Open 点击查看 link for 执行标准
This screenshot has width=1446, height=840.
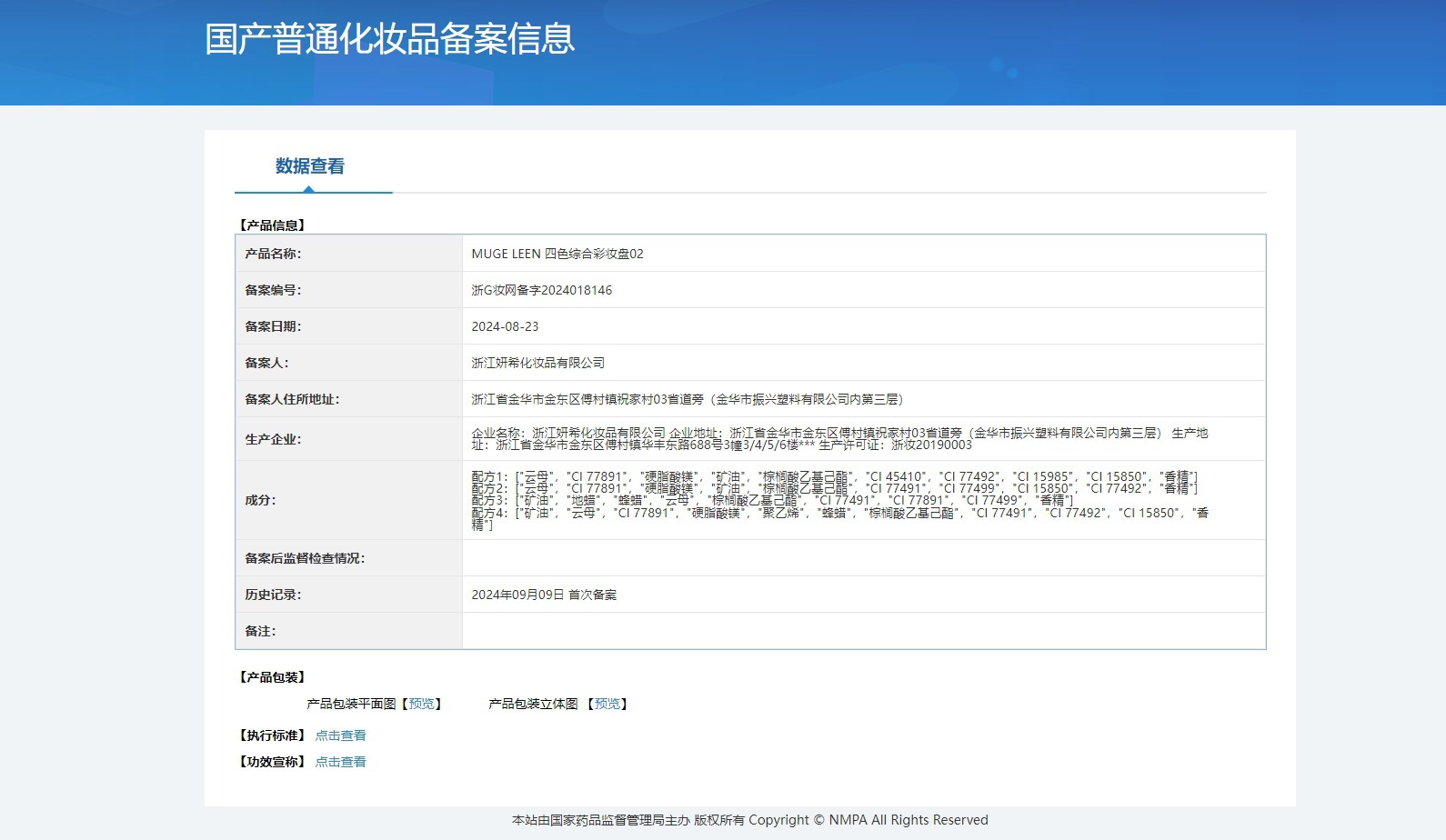[341, 735]
